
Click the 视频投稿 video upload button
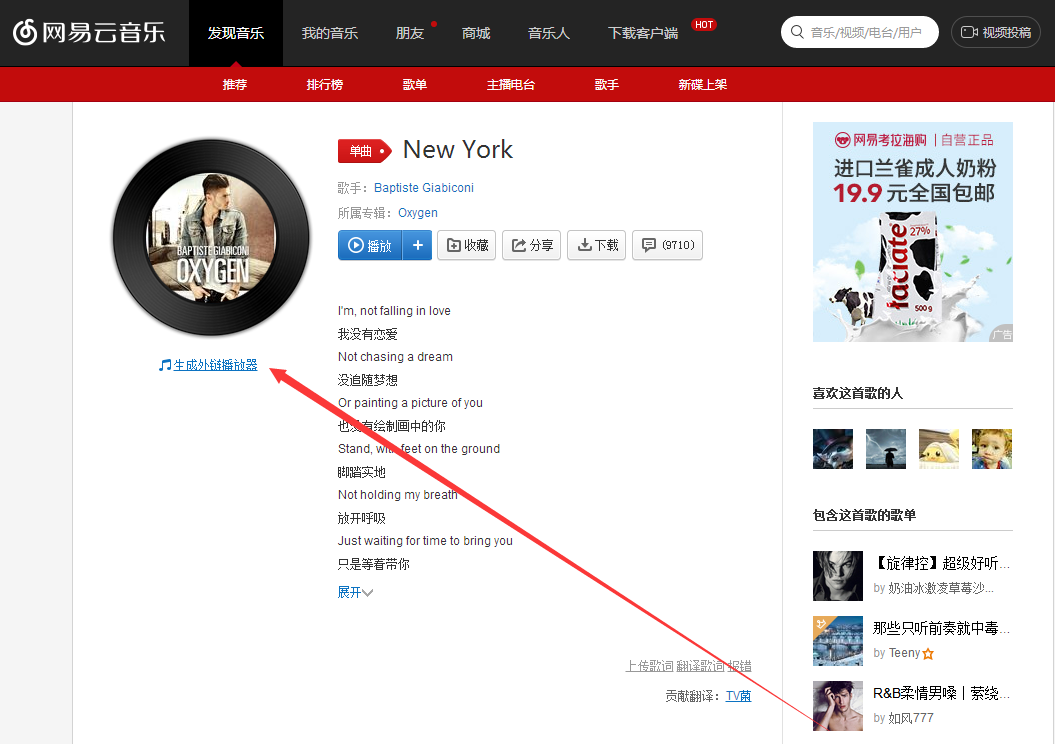tap(996, 32)
